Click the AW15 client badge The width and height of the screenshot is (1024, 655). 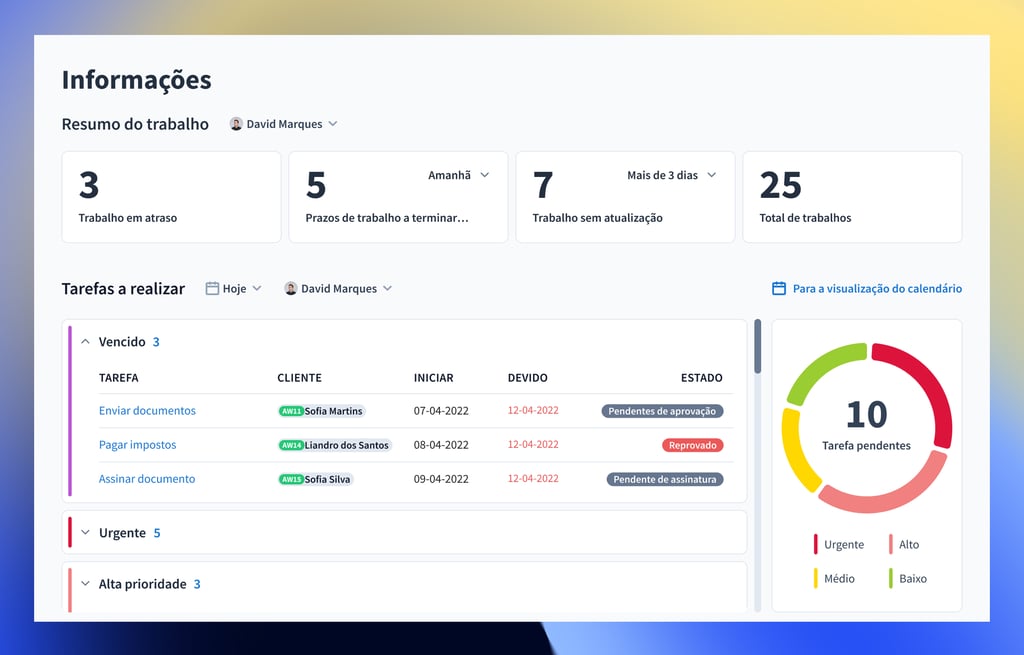point(291,479)
